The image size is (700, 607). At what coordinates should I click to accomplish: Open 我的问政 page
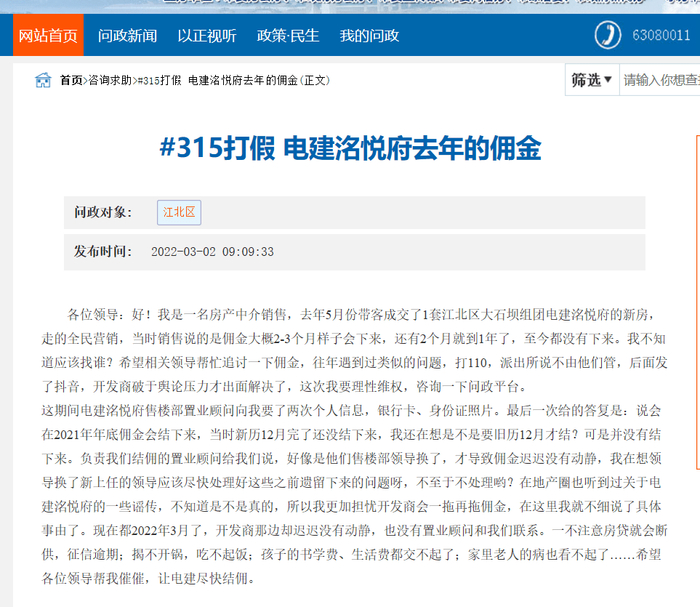[369, 36]
